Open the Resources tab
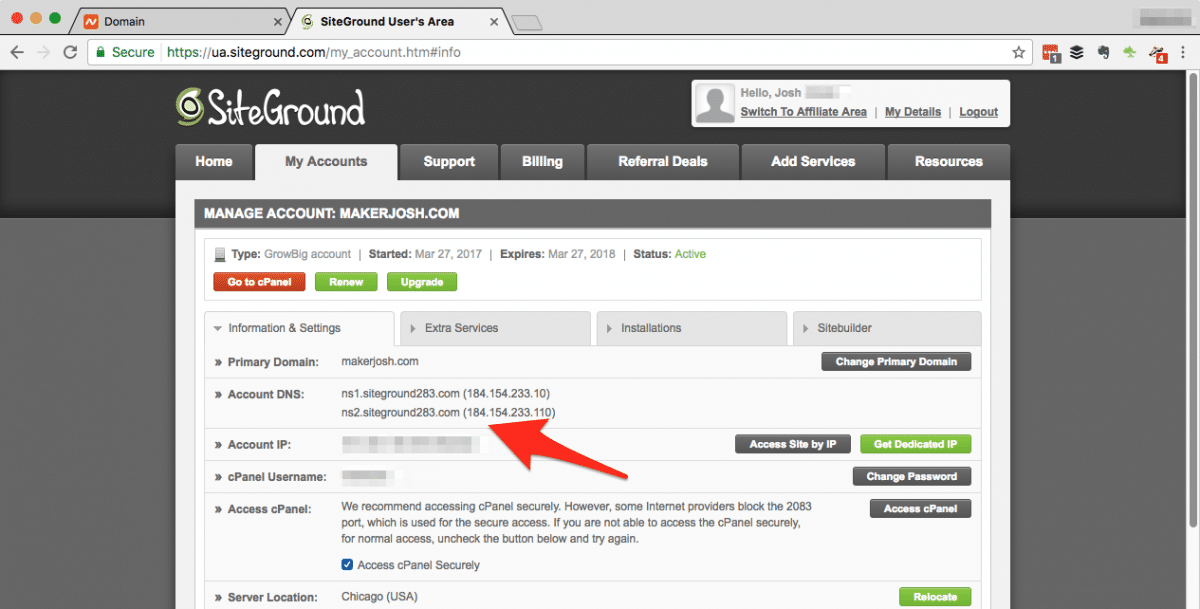 tap(949, 162)
